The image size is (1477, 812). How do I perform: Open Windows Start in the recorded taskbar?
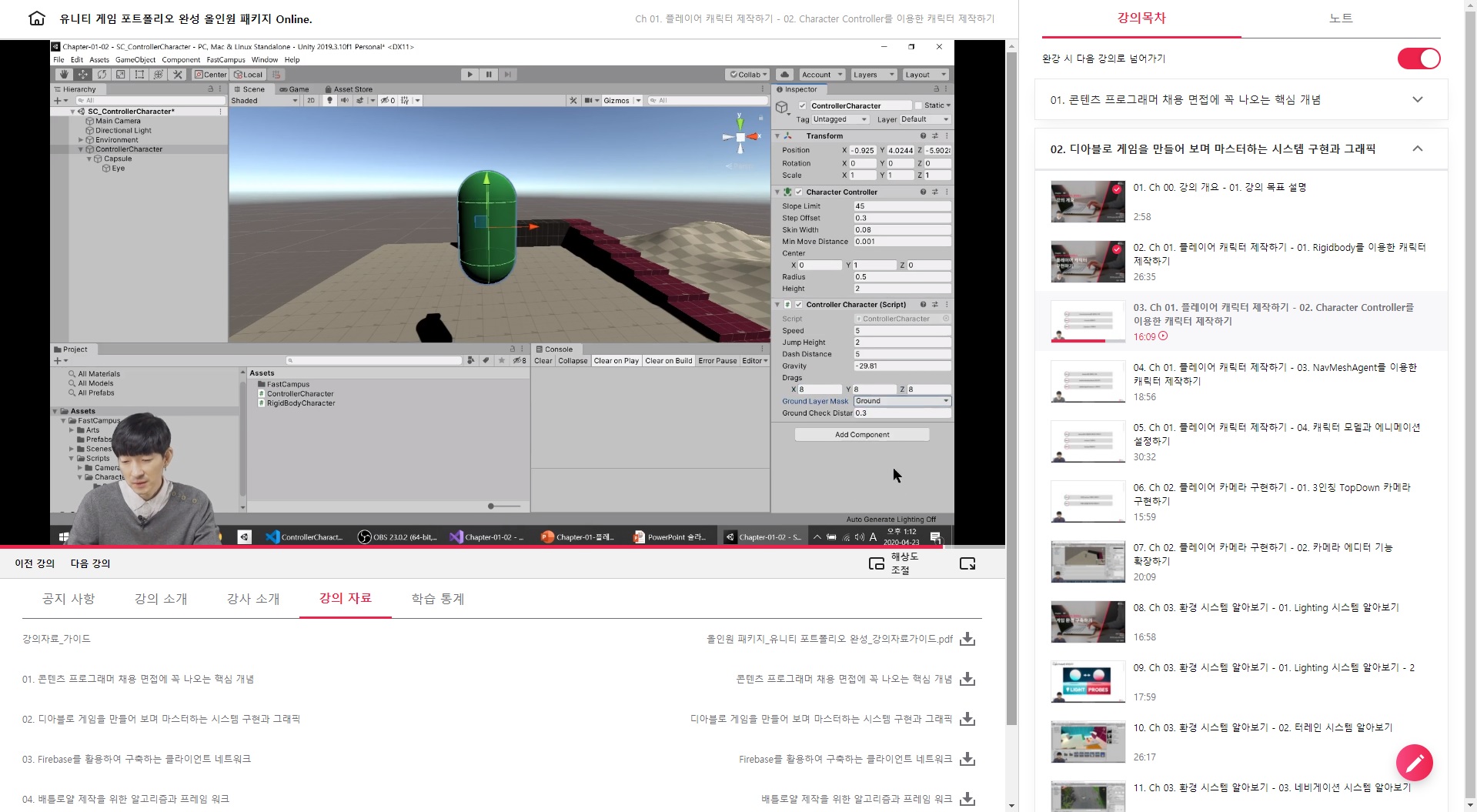64,536
